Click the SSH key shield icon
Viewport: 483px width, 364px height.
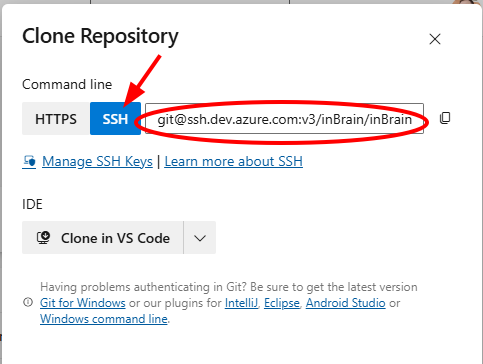[x=29, y=162]
